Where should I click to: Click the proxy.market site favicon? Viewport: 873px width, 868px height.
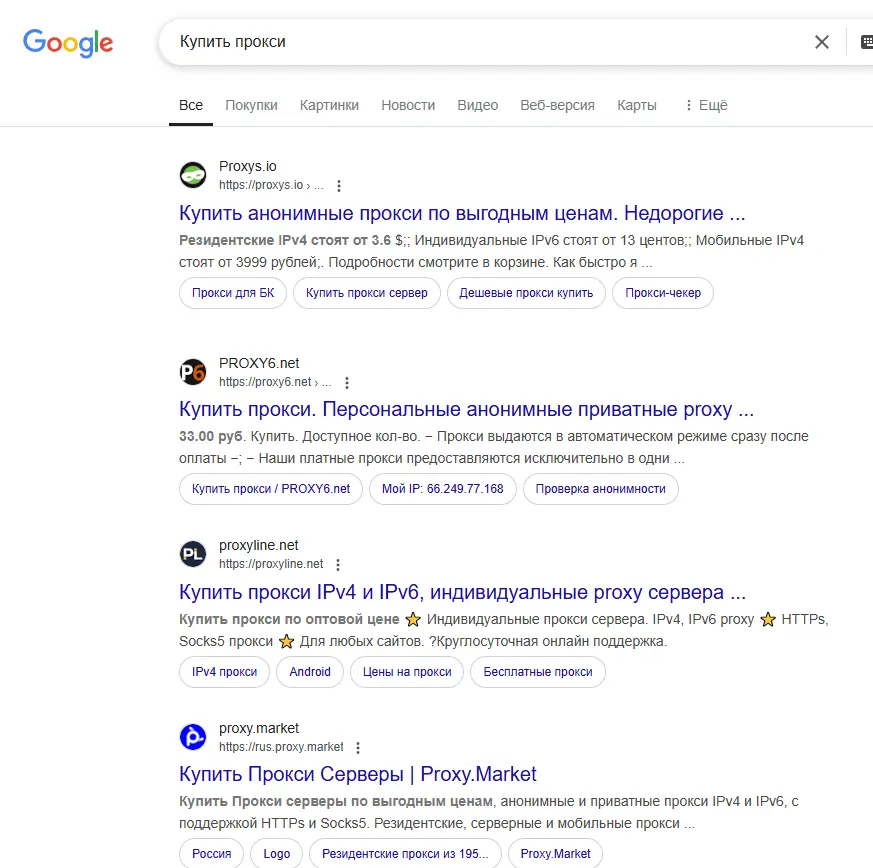193,737
